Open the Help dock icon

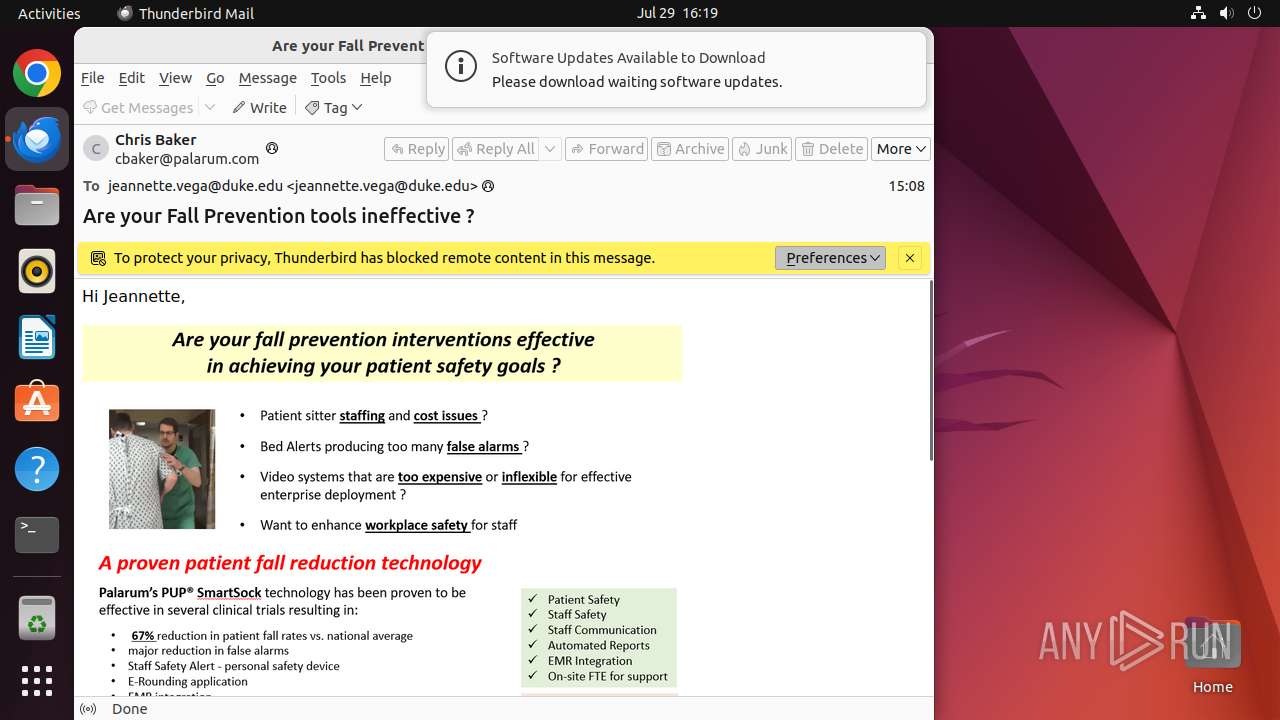point(37,469)
